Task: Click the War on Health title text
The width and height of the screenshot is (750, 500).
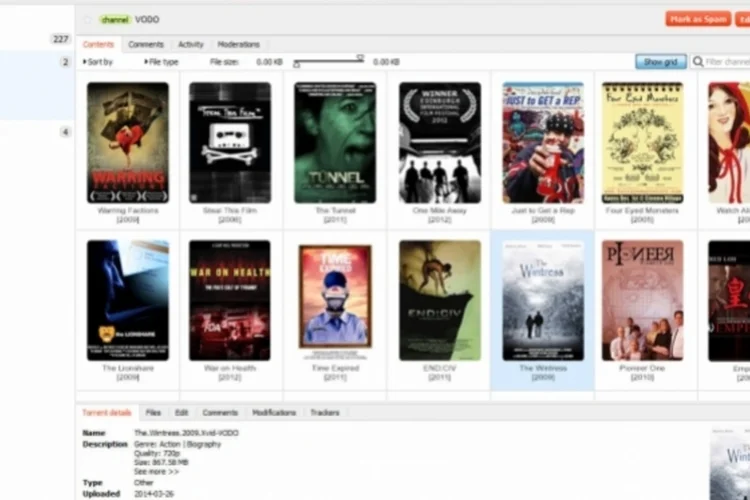Action: (x=230, y=368)
